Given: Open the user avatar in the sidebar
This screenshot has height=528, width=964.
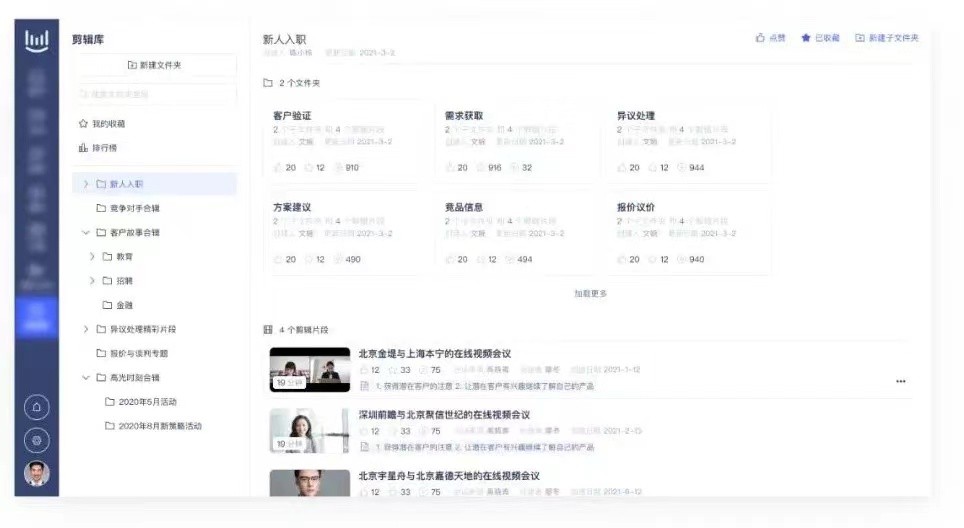Looking at the screenshot, I should coord(36,473).
